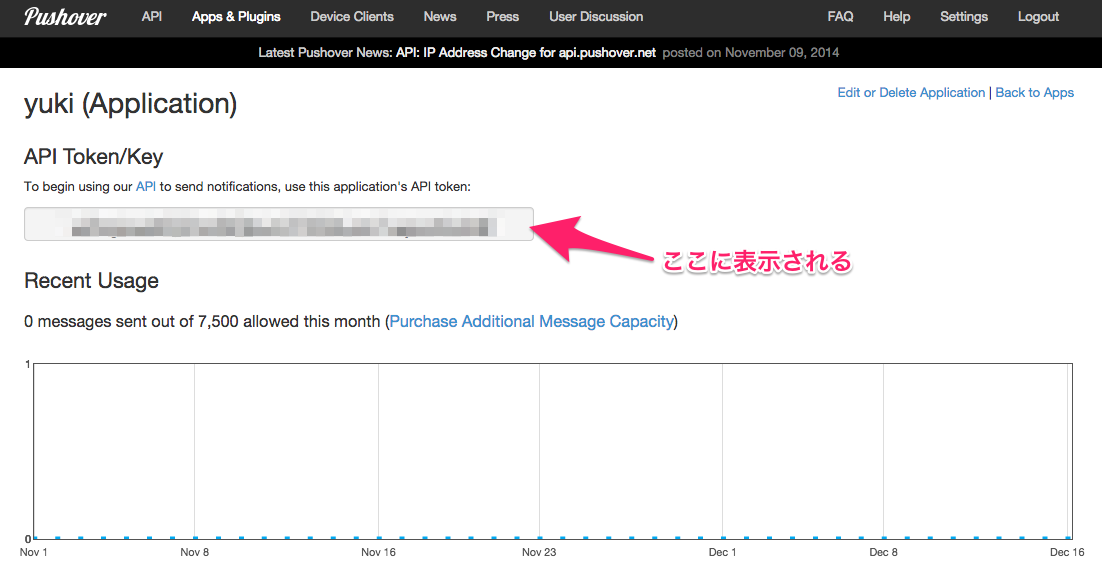Open User Discussion page
Screen dimensions: 1102x571
point(596,16)
